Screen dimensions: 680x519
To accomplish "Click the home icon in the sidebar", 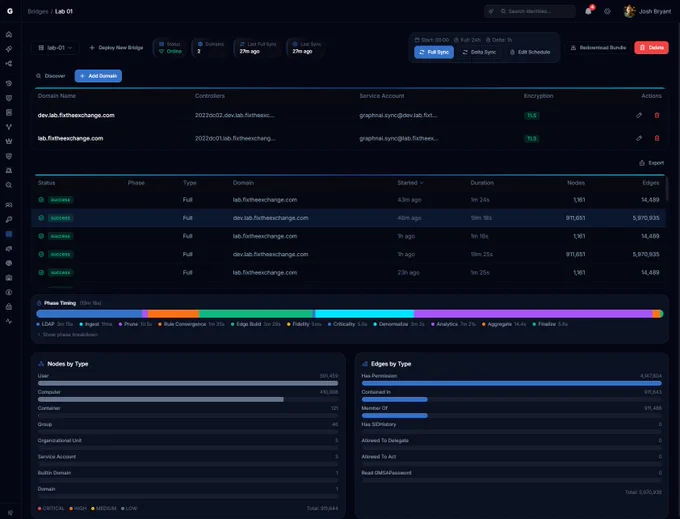I will point(9,34).
